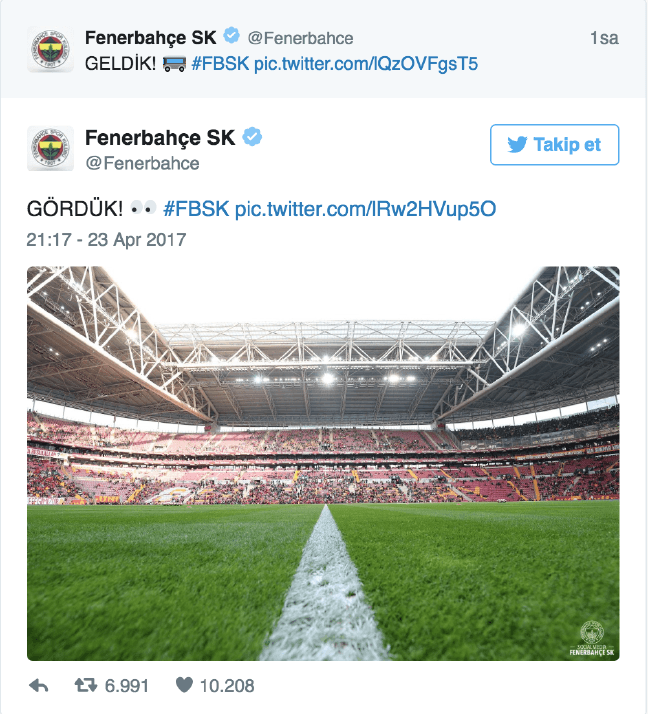Click Fenerbahçe crest avatar beside Takip et

click(x=50, y=148)
